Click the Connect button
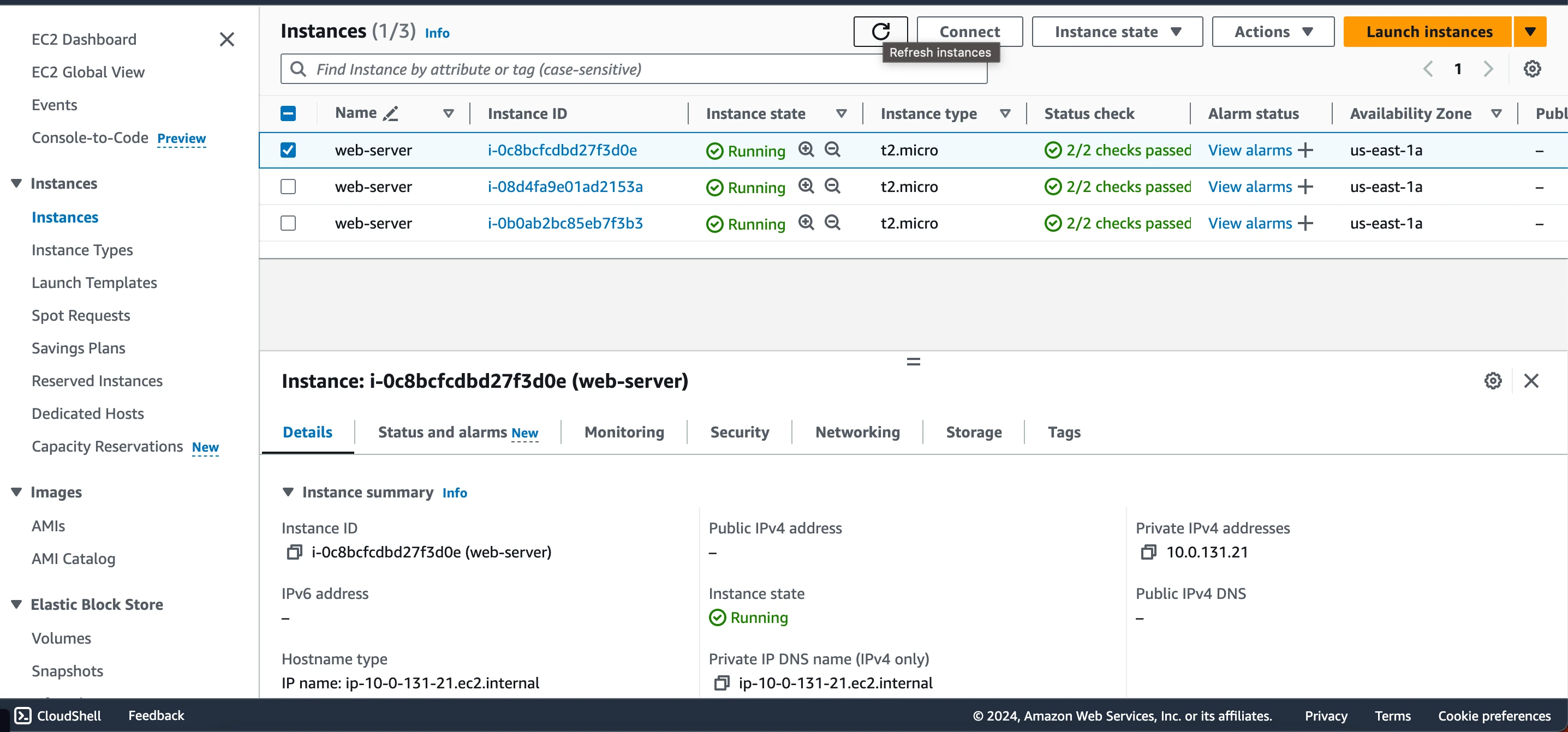The height and width of the screenshot is (732, 1568). point(969,32)
